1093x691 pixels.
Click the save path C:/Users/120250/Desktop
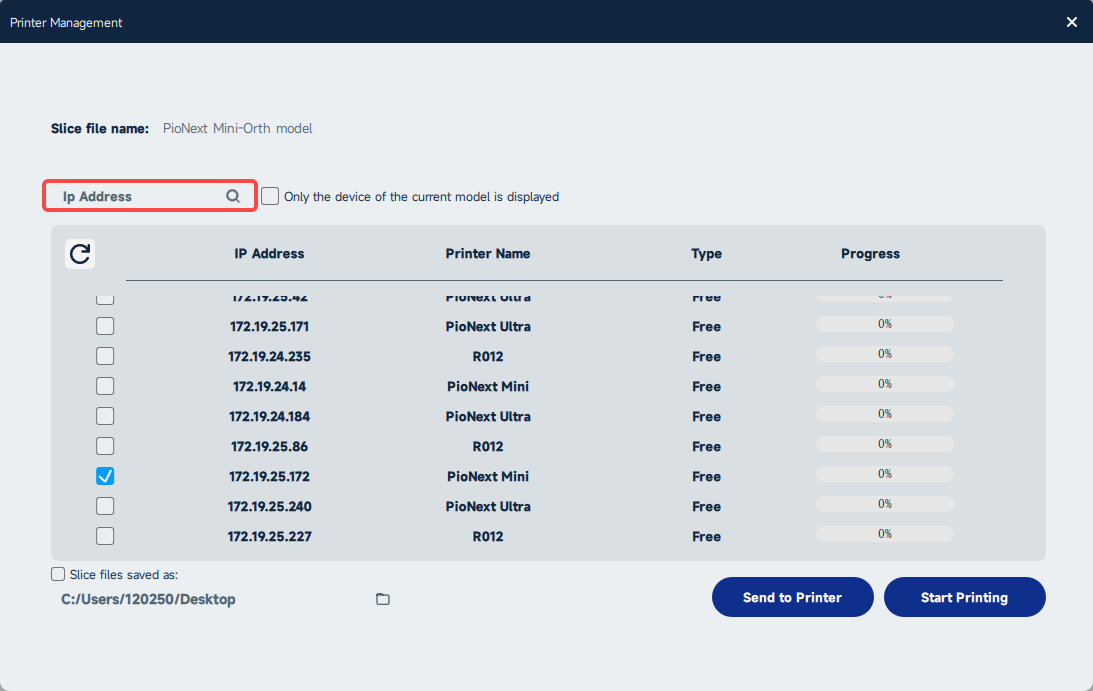point(148,599)
